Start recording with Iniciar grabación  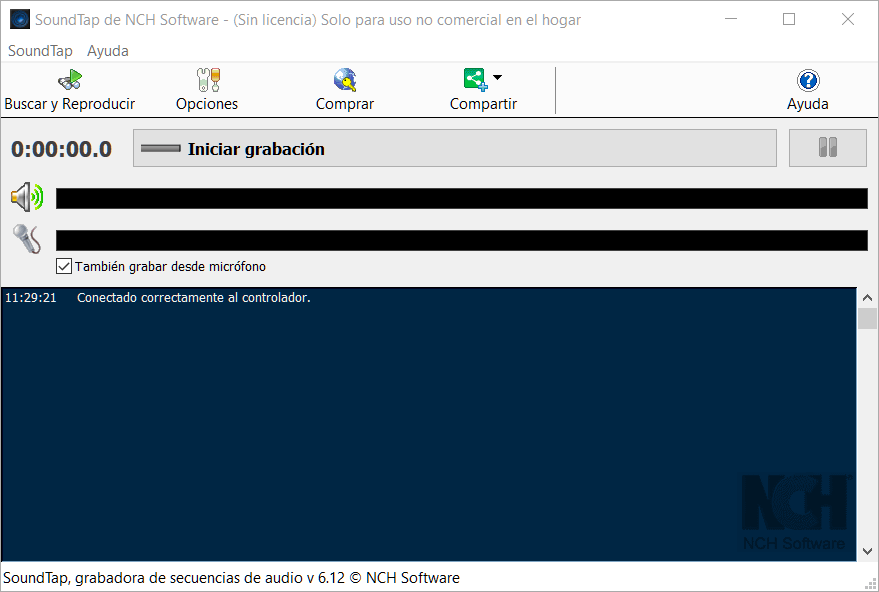point(455,148)
